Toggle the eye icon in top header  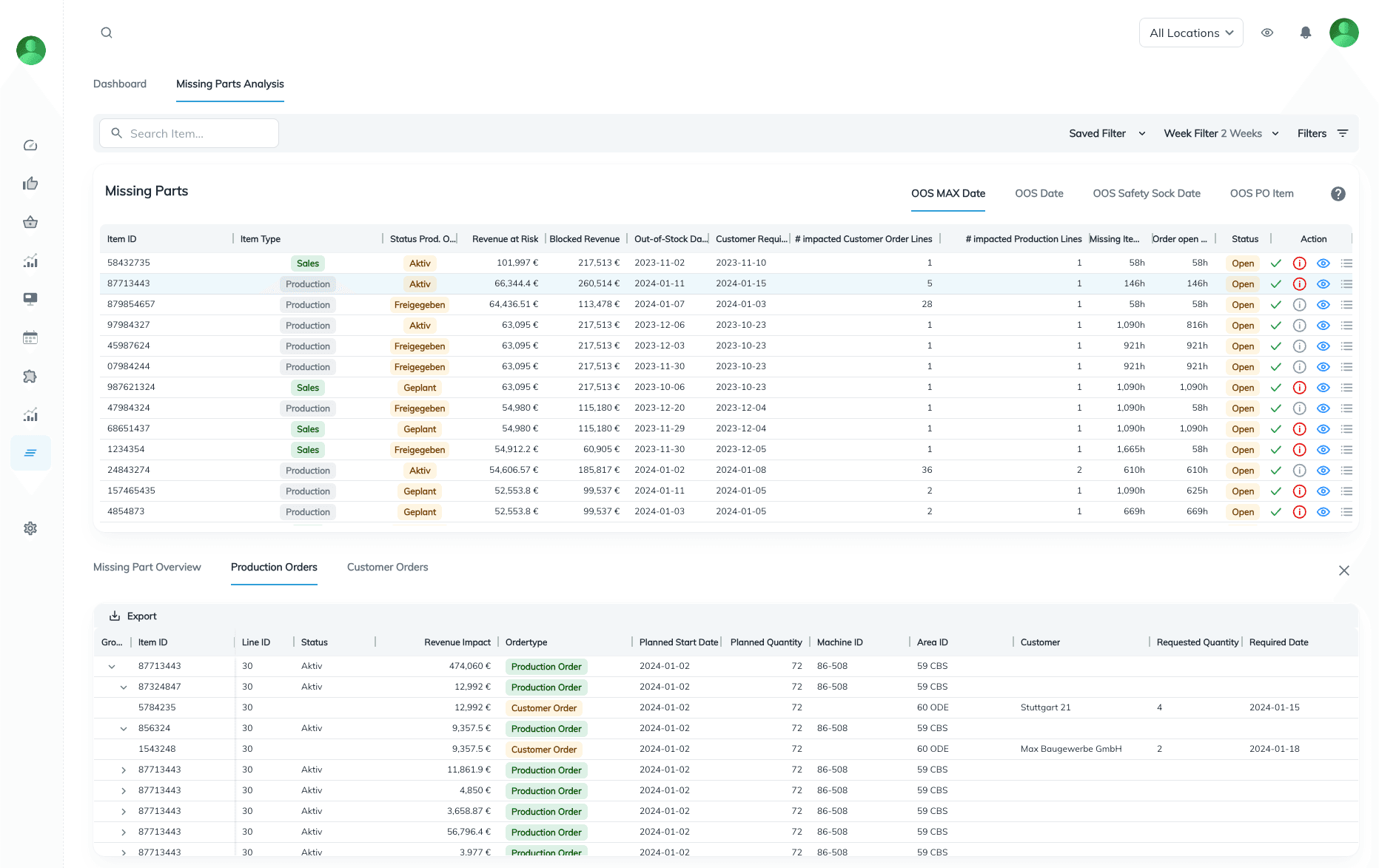(x=1267, y=33)
